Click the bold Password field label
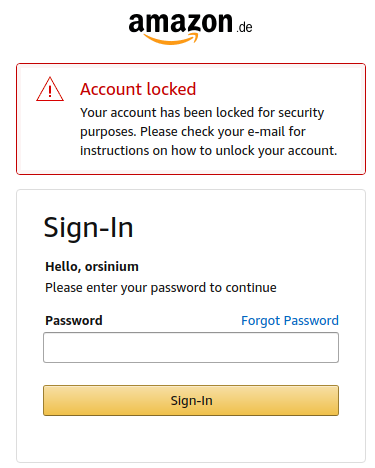Image resolution: width=375 pixels, height=468 pixels. tap(74, 321)
